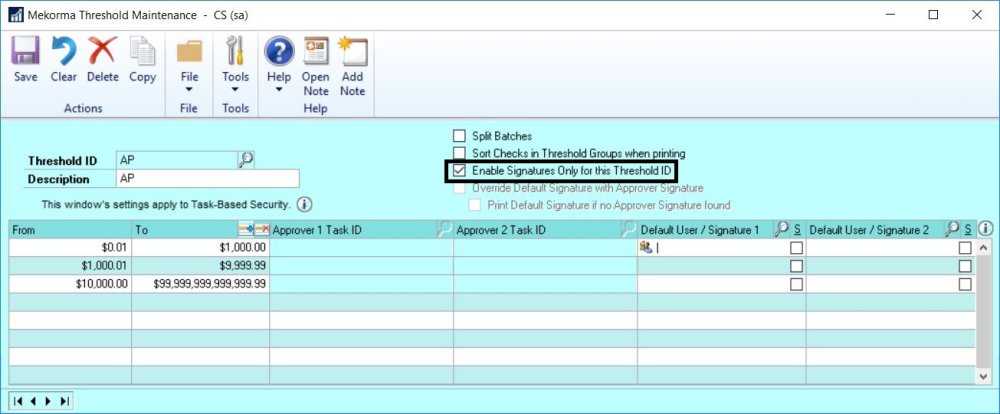The width and height of the screenshot is (1000, 414).
Task: Click the From column header
Action: coord(71,230)
